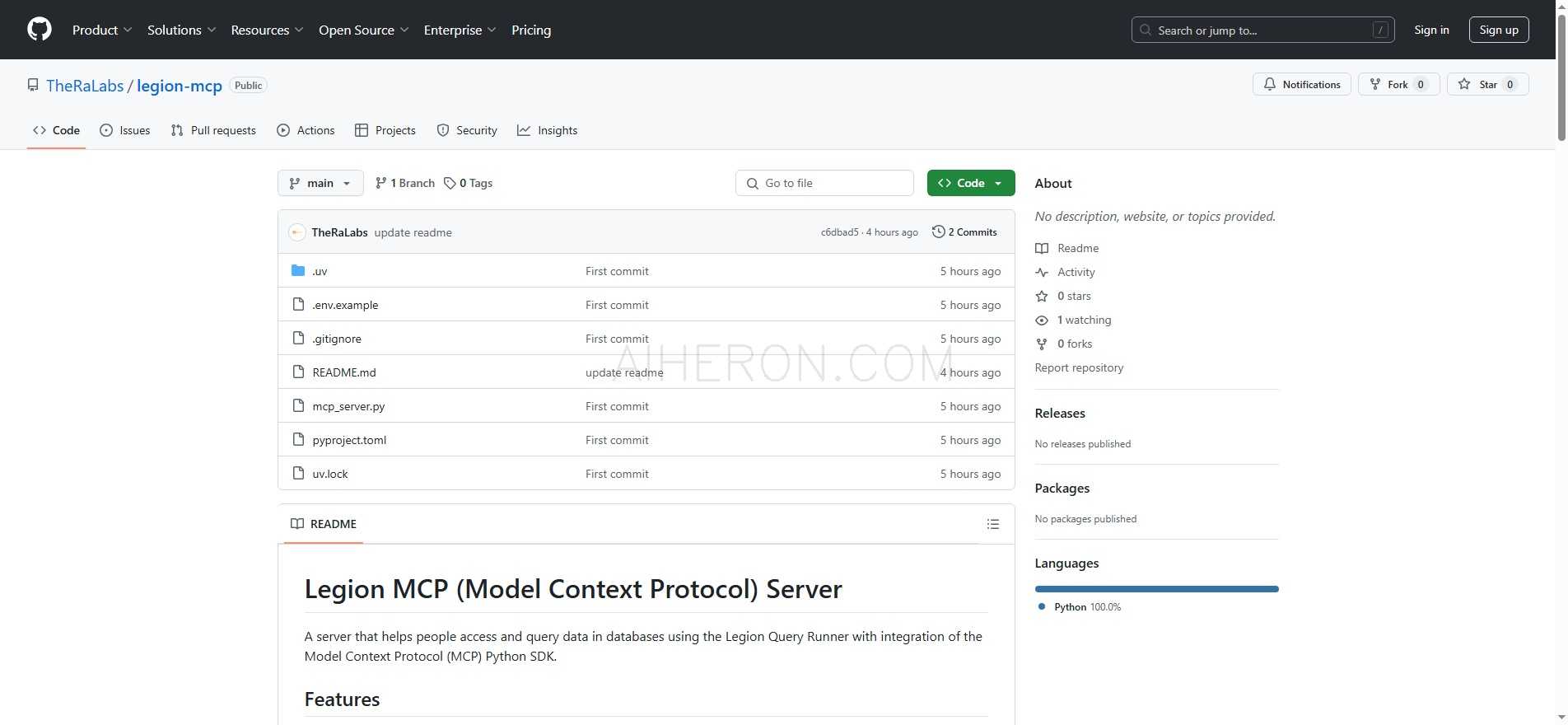Click the Activity pulse icon

click(x=1042, y=272)
